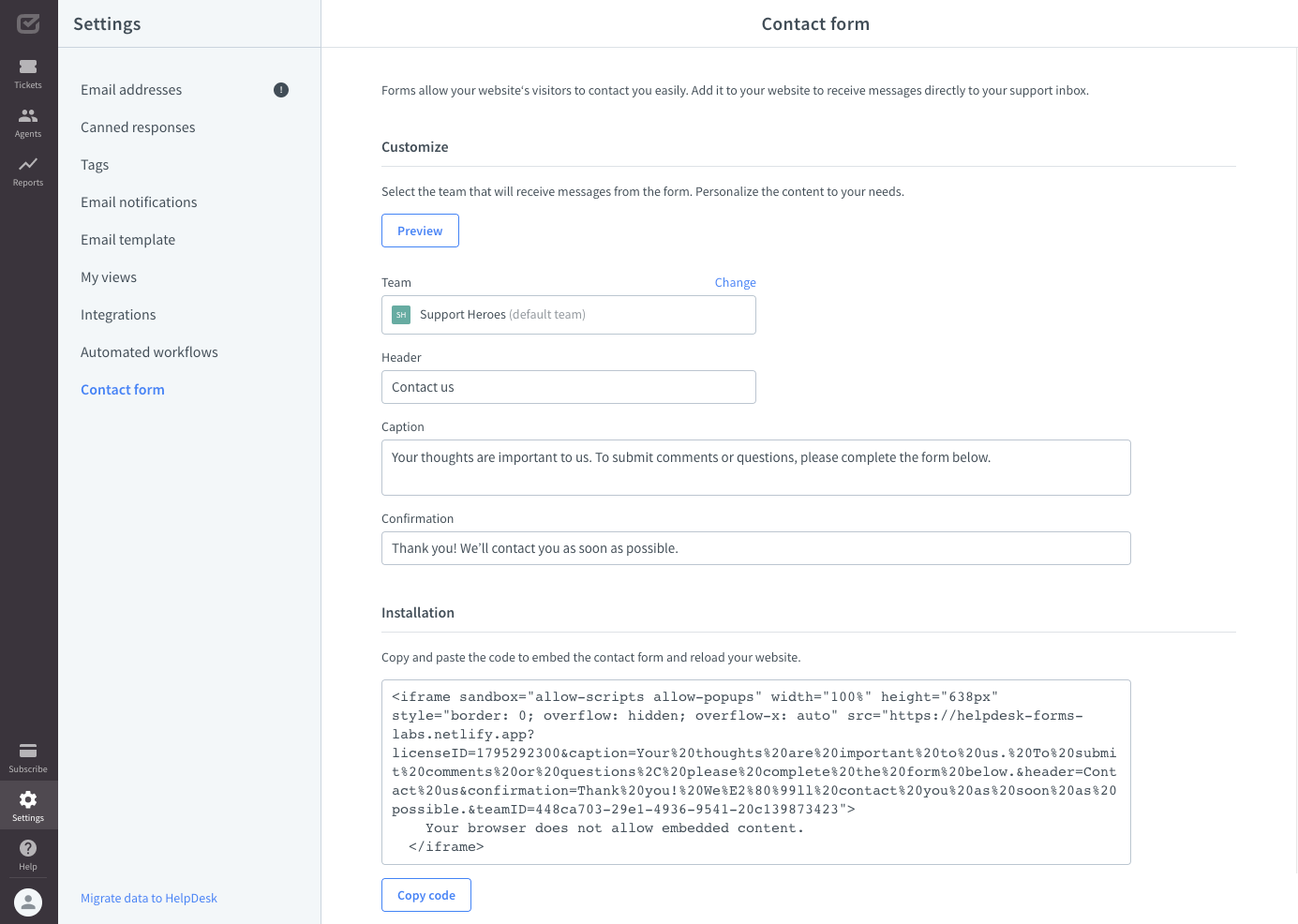Preview the contact form
1298x924 pixels.
[x=420, y=230]
